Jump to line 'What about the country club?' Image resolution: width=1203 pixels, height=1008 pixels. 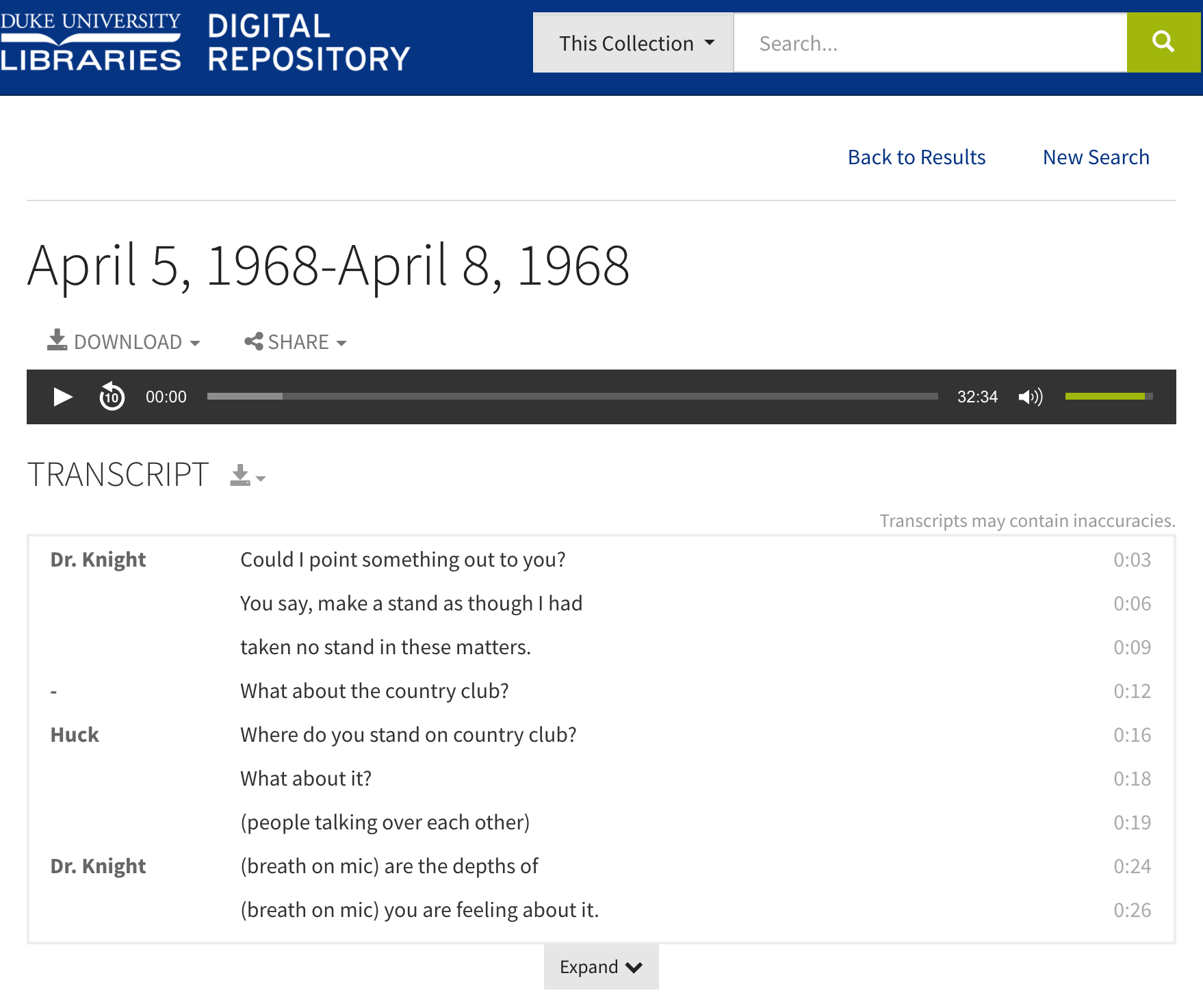(x=374, y=691)
